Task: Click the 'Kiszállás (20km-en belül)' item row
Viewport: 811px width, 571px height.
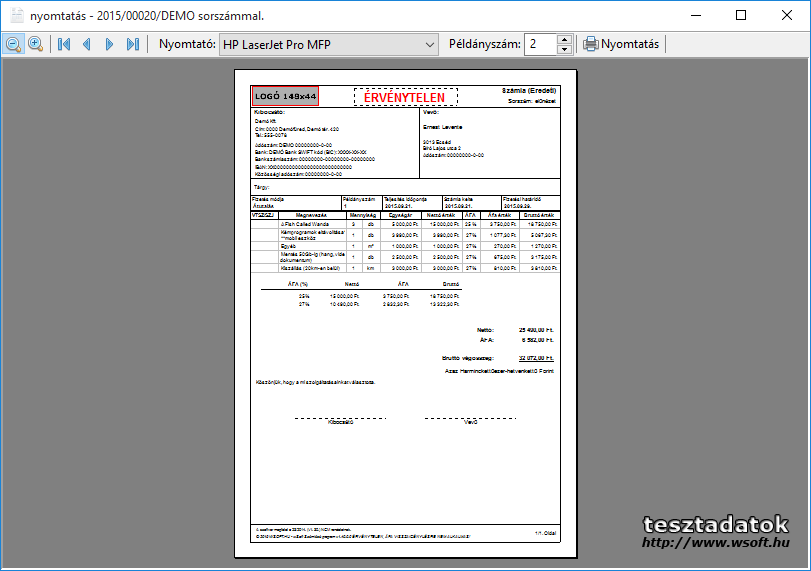Action: (x=405, y=268)
